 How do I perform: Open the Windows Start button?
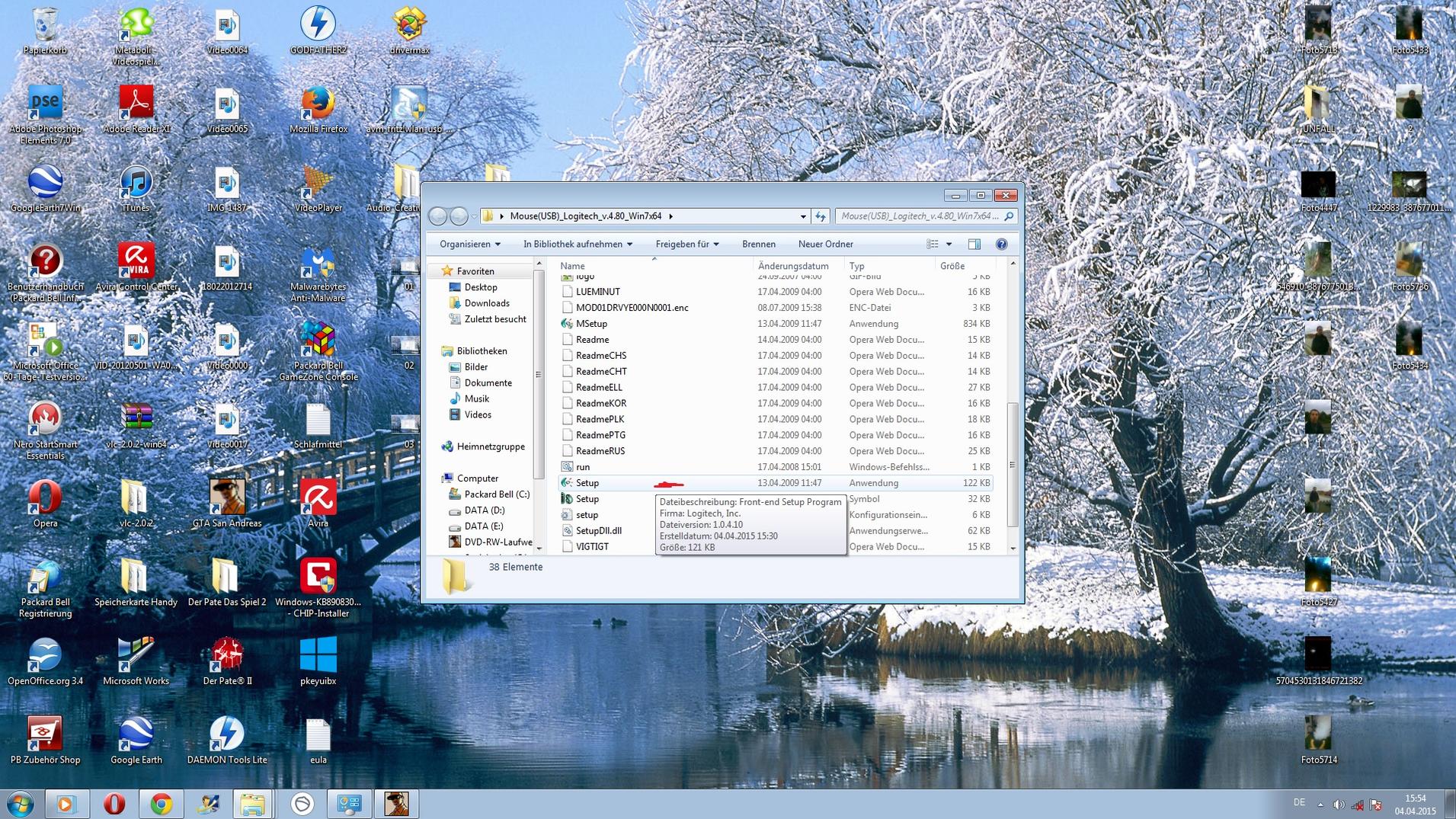click(x=21, y=804)
